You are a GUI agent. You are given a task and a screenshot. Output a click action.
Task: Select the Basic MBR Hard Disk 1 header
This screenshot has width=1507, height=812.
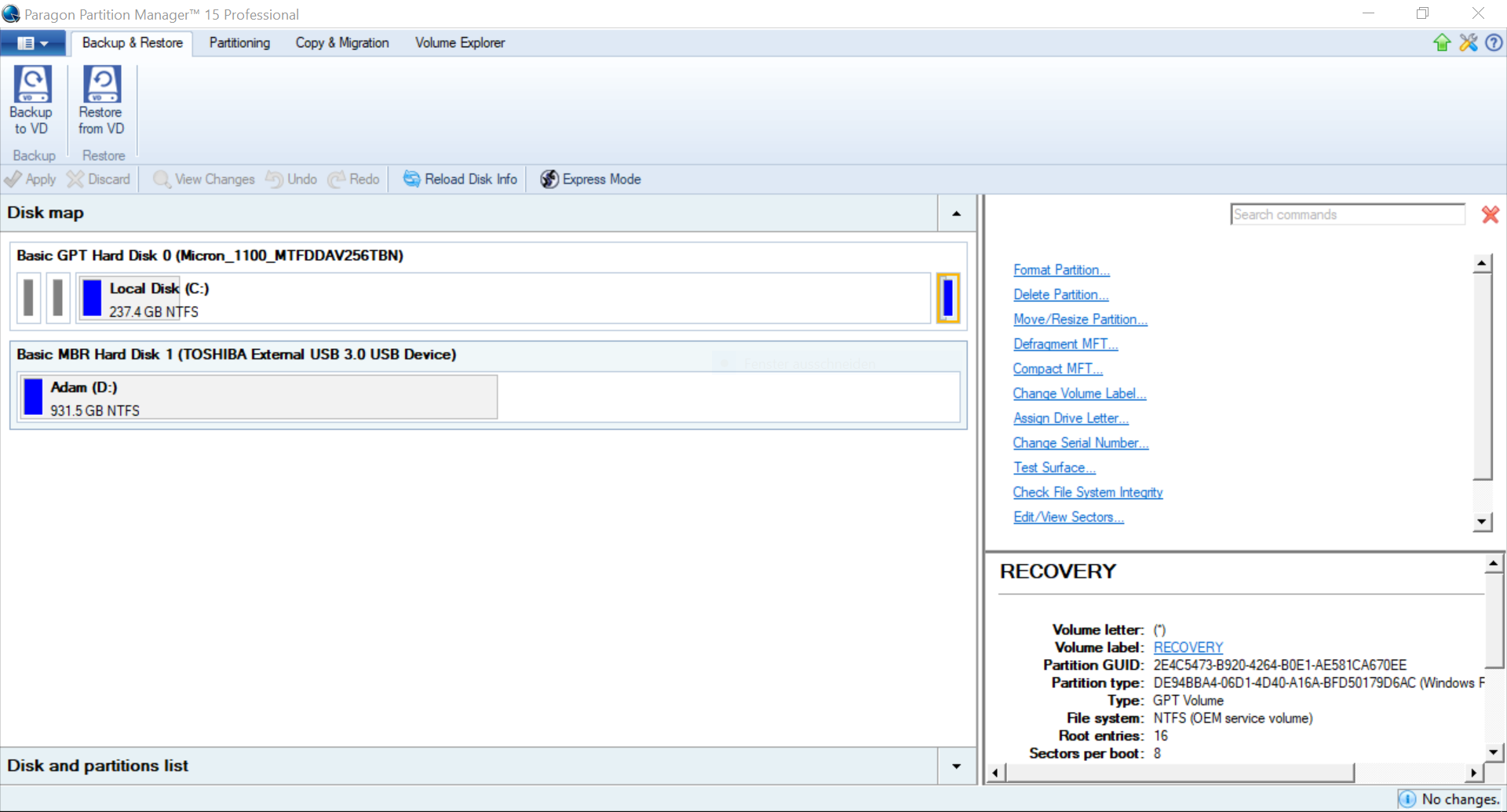[x=236, y=355]
